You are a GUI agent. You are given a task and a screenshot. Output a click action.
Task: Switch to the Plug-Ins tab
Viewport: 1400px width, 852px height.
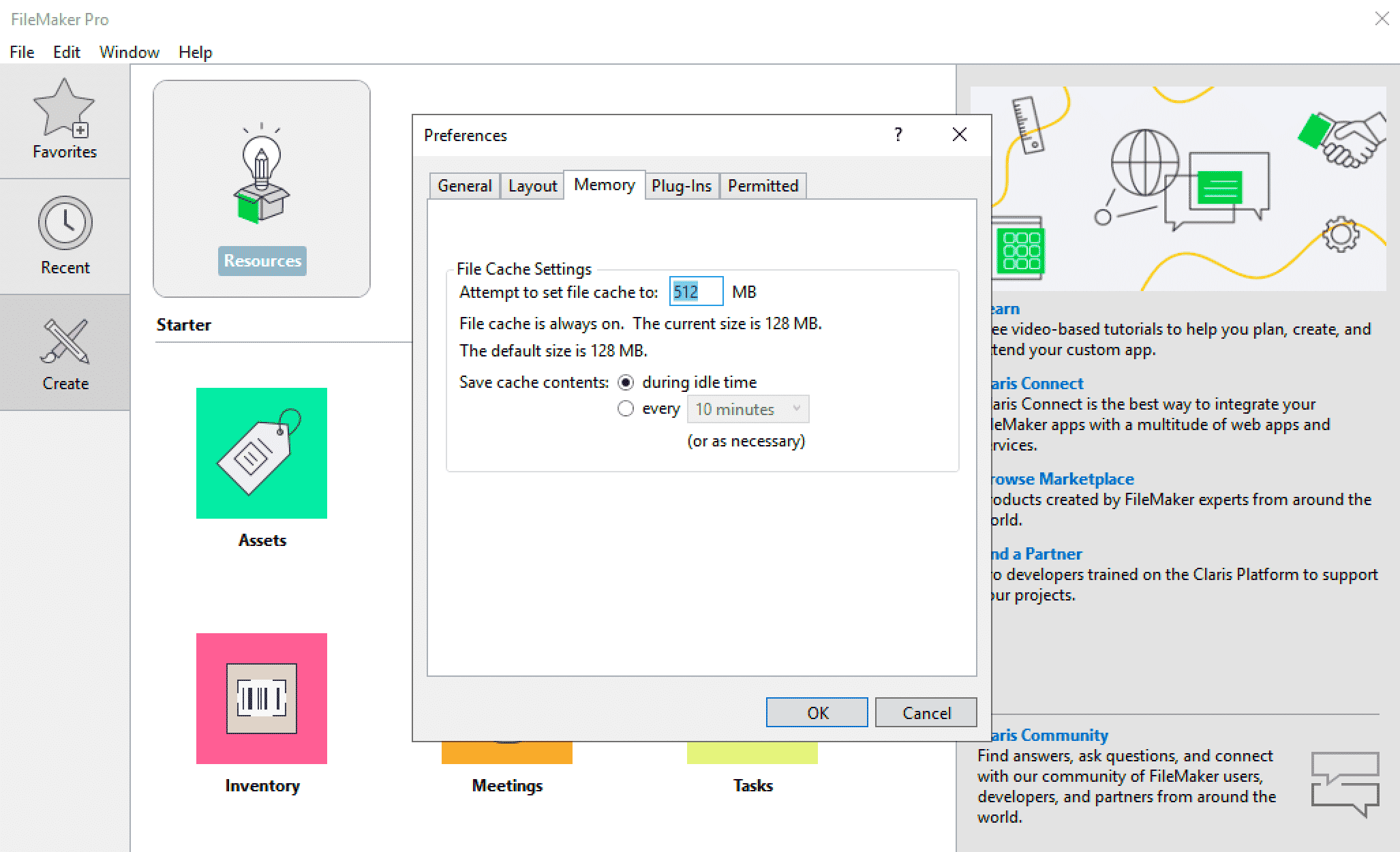[x=682, y=186]
